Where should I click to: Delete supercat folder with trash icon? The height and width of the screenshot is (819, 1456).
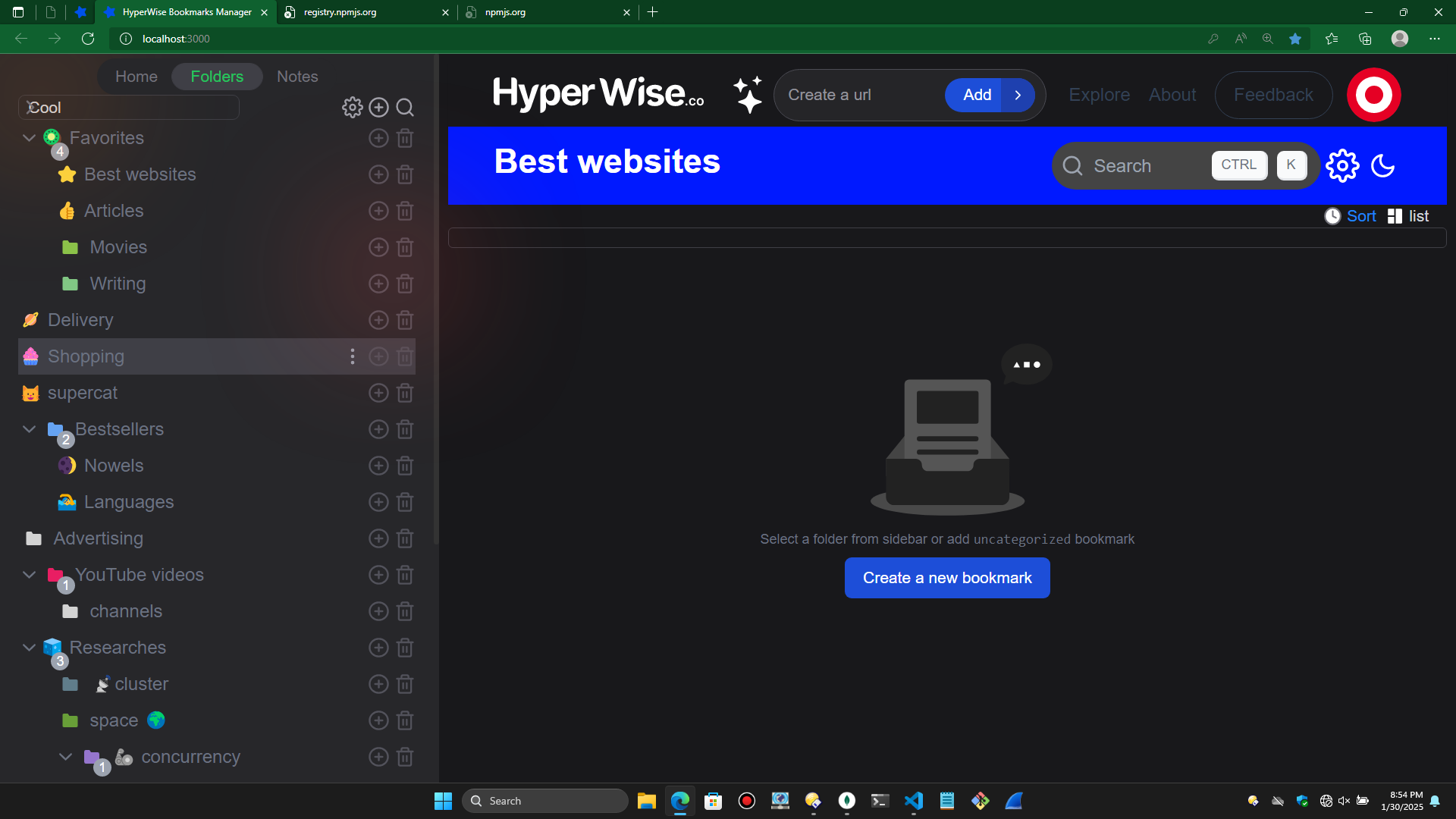(405, 393)
